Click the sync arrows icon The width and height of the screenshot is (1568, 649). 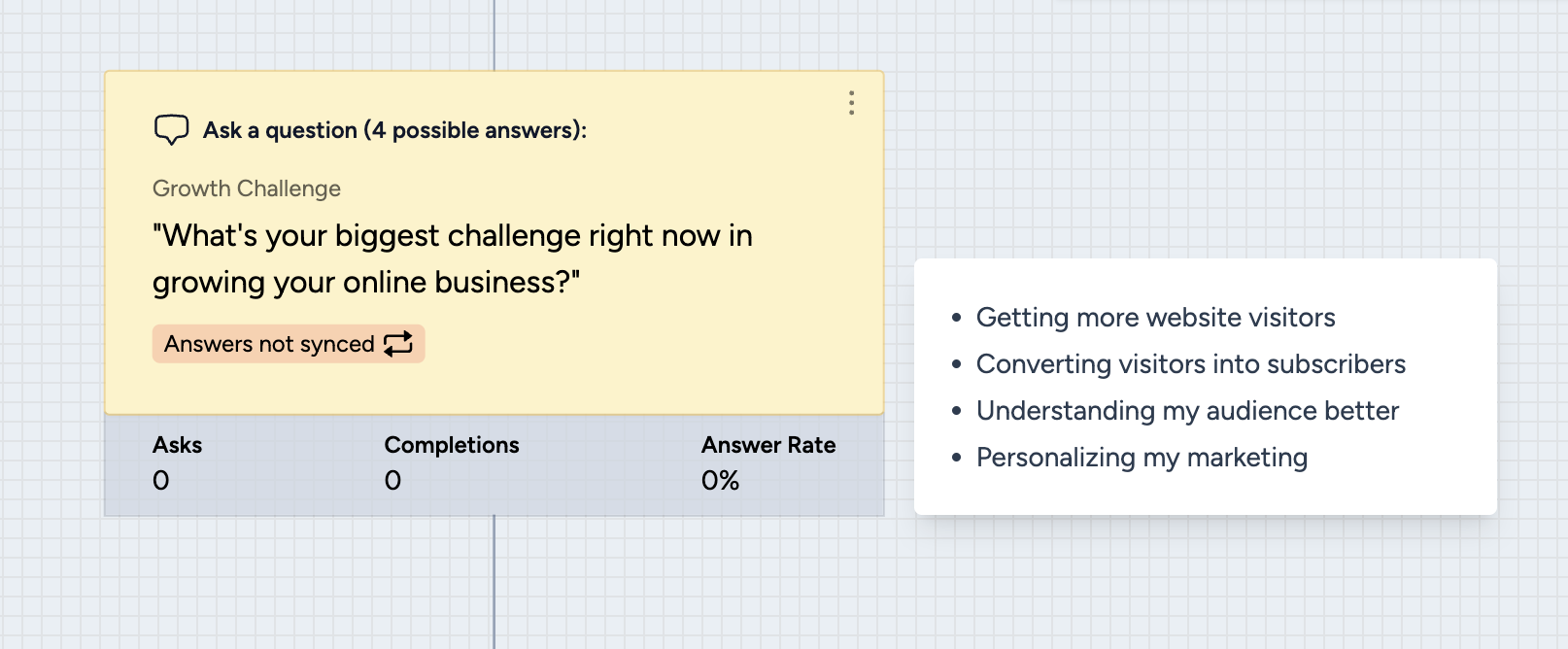point(398,344)
